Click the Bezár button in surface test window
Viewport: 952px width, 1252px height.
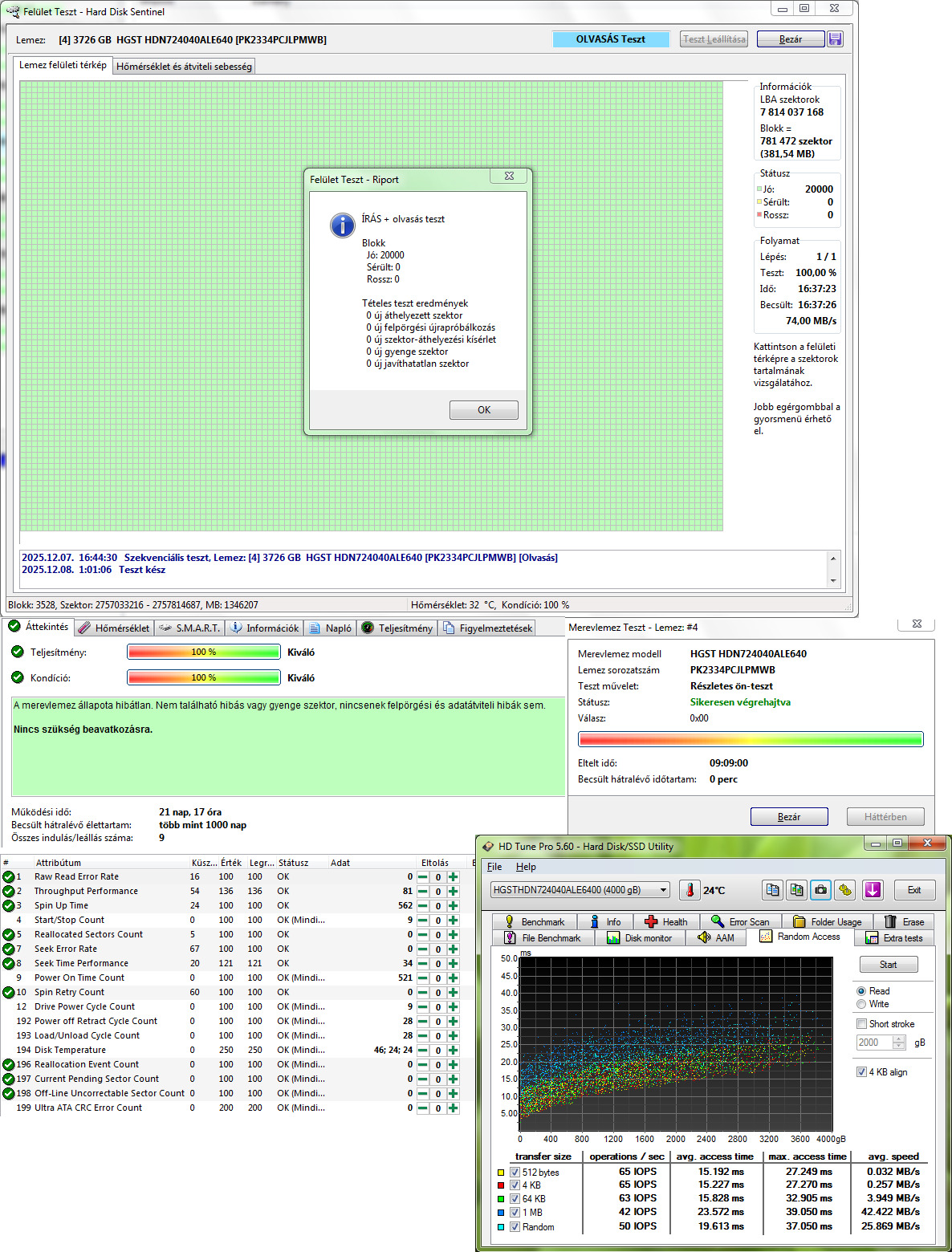coord(791,39)
